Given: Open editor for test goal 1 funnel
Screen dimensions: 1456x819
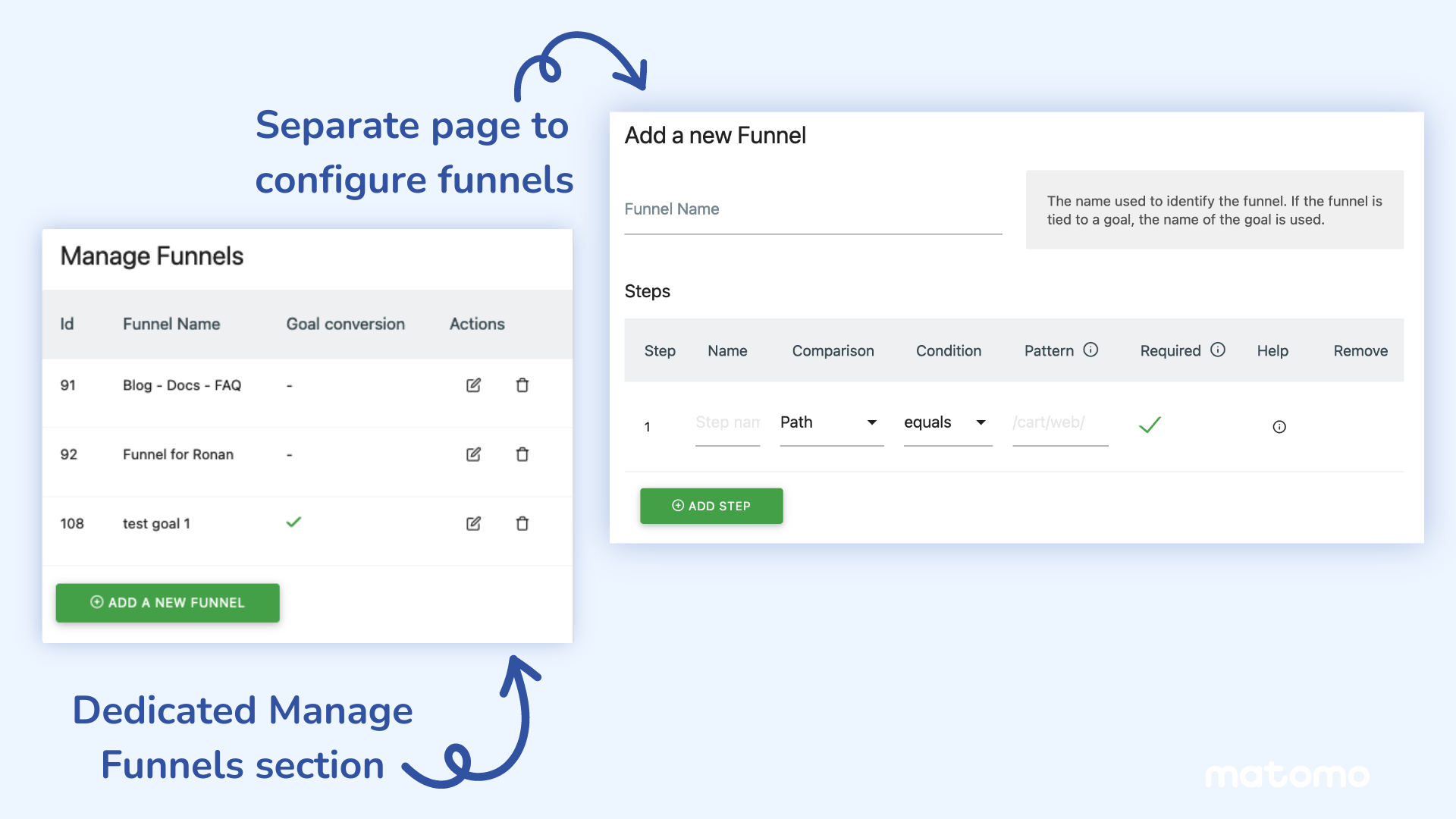Looking at the screenshot, I should pyautogui.click(x=473, y=523).
